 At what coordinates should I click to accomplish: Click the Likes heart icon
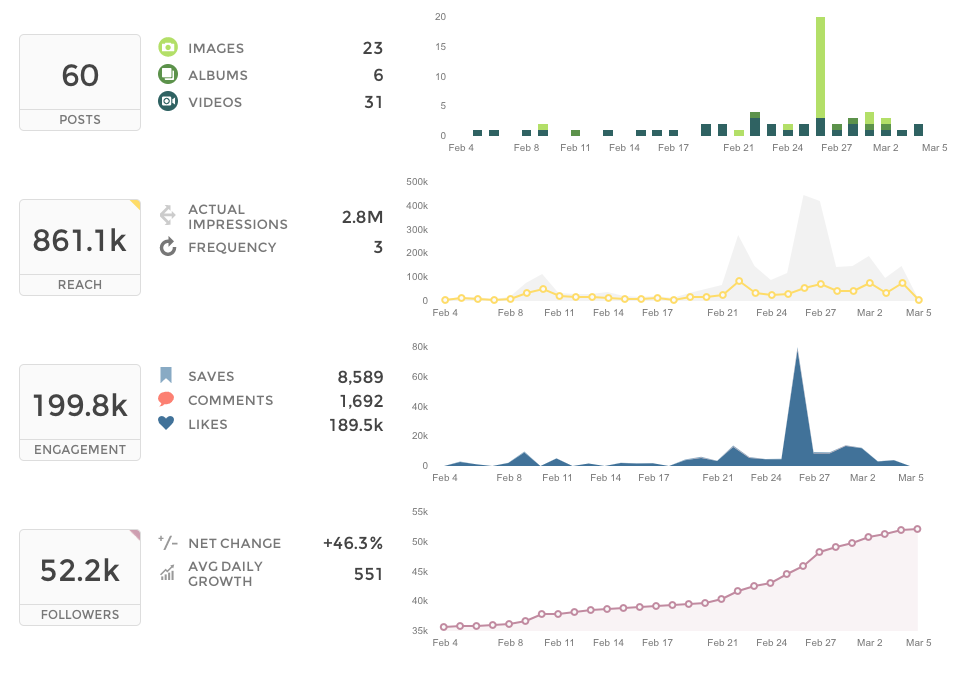coord(166,424)
